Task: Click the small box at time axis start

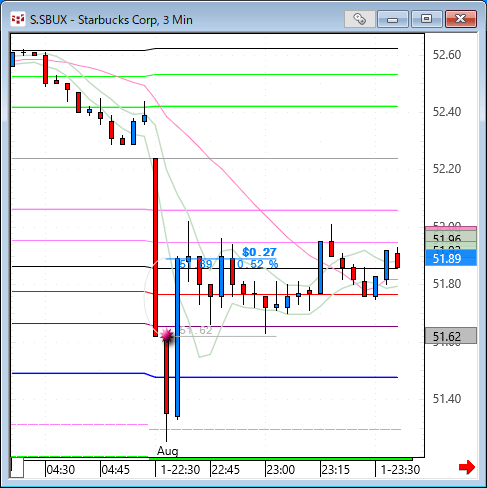Action: [x=17, y=468]
